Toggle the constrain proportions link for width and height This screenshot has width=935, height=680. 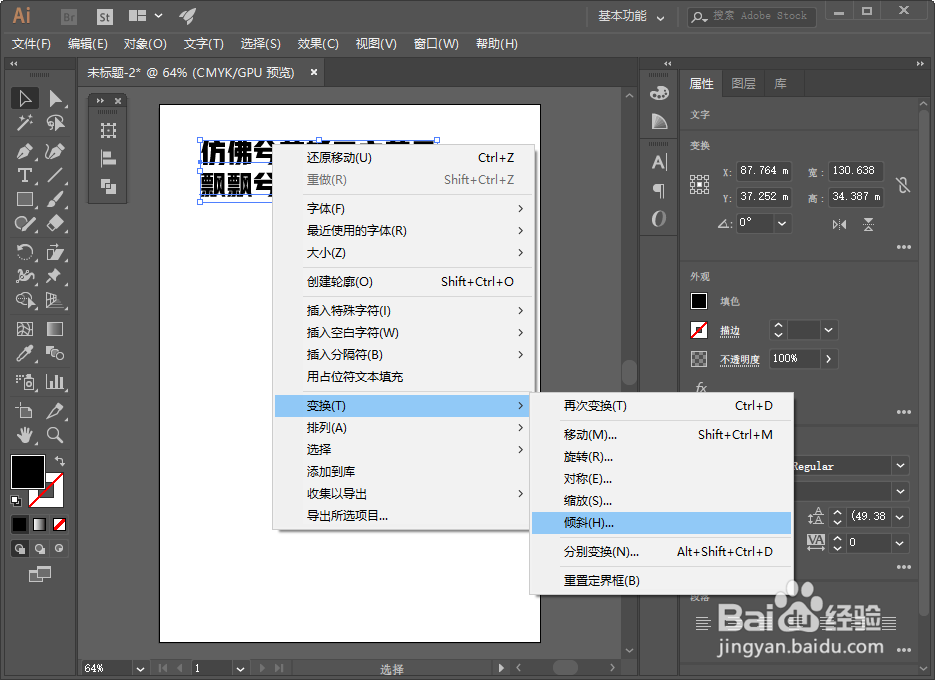(904, 186)
